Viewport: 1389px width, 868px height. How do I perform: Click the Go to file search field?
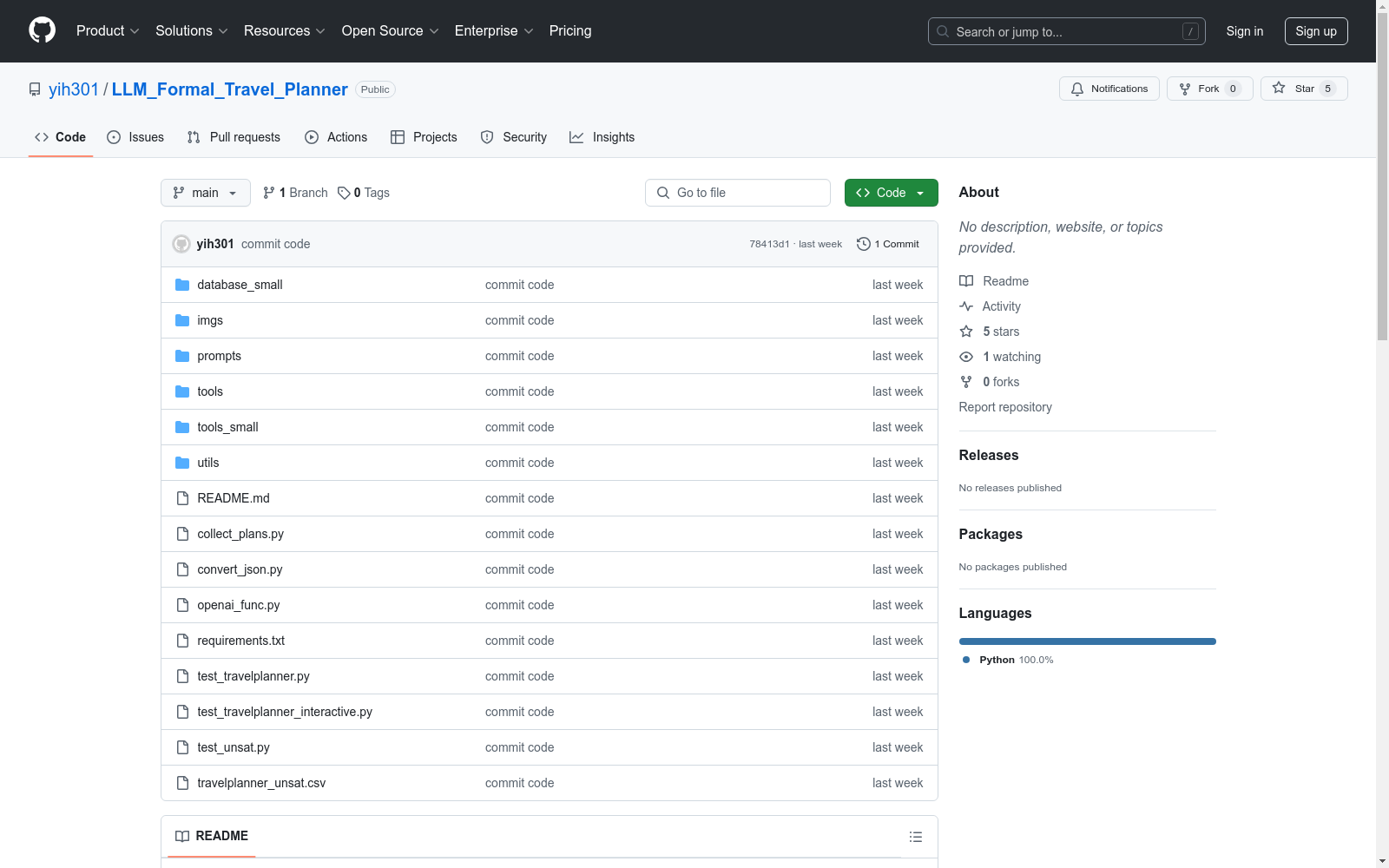click(x=738, y=193)
